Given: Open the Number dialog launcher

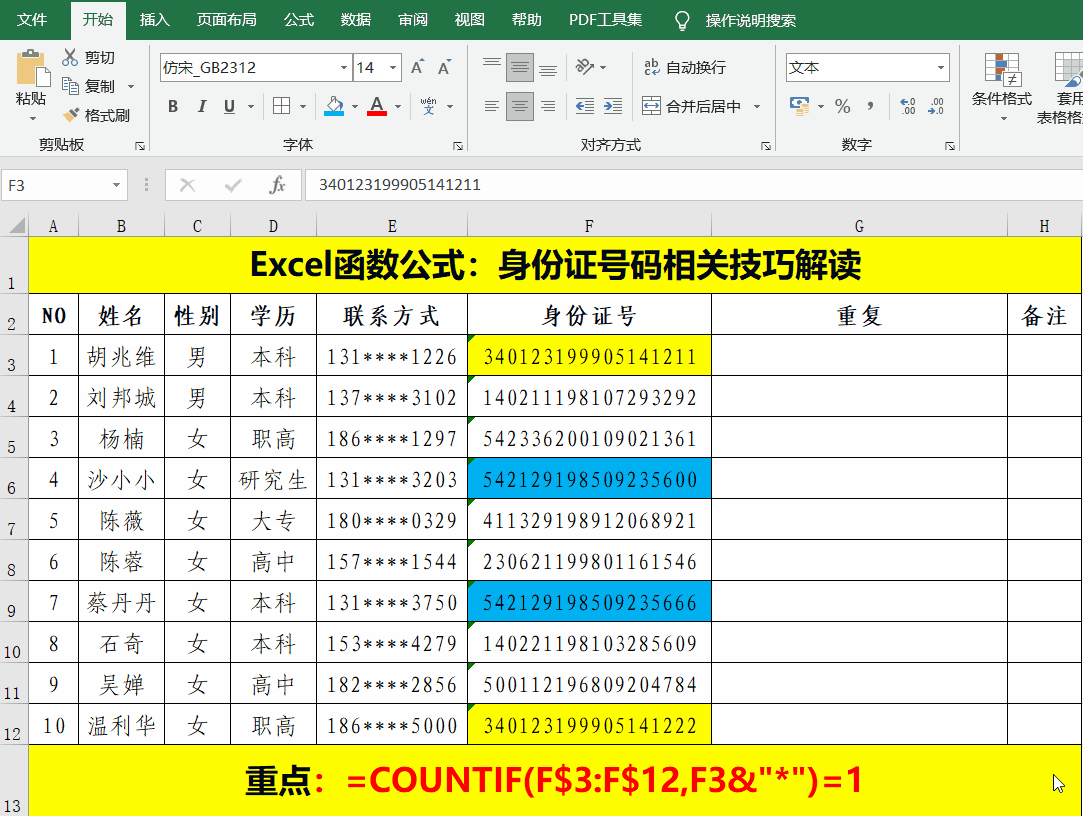Looking at the screenshot, I should tap(950, 146).
